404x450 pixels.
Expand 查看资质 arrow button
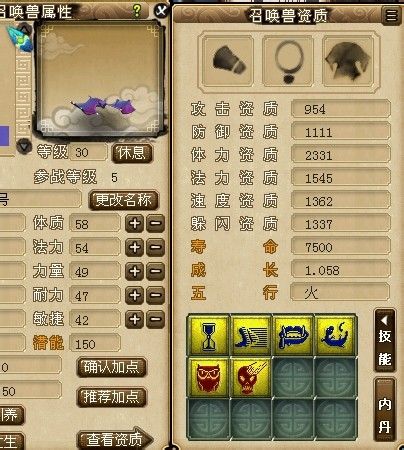click(x=115, y=440)
